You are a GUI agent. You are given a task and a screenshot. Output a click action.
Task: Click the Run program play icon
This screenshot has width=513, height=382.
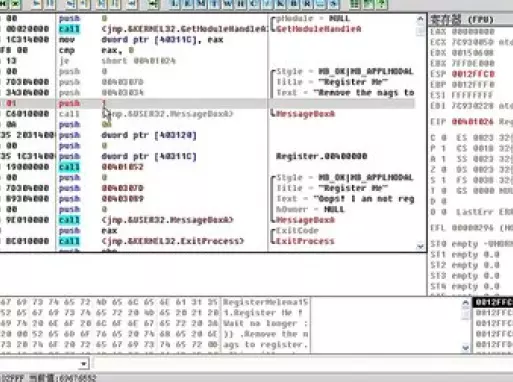coord(36,4)
